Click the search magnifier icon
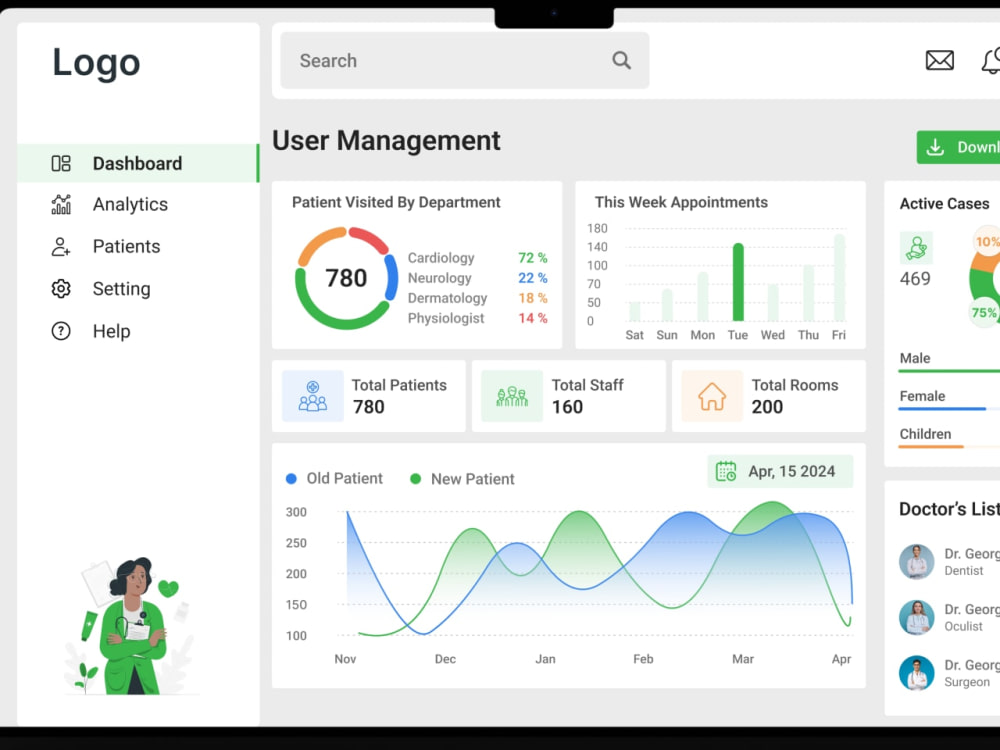The image size is (1000, 750). coord(621,61)
